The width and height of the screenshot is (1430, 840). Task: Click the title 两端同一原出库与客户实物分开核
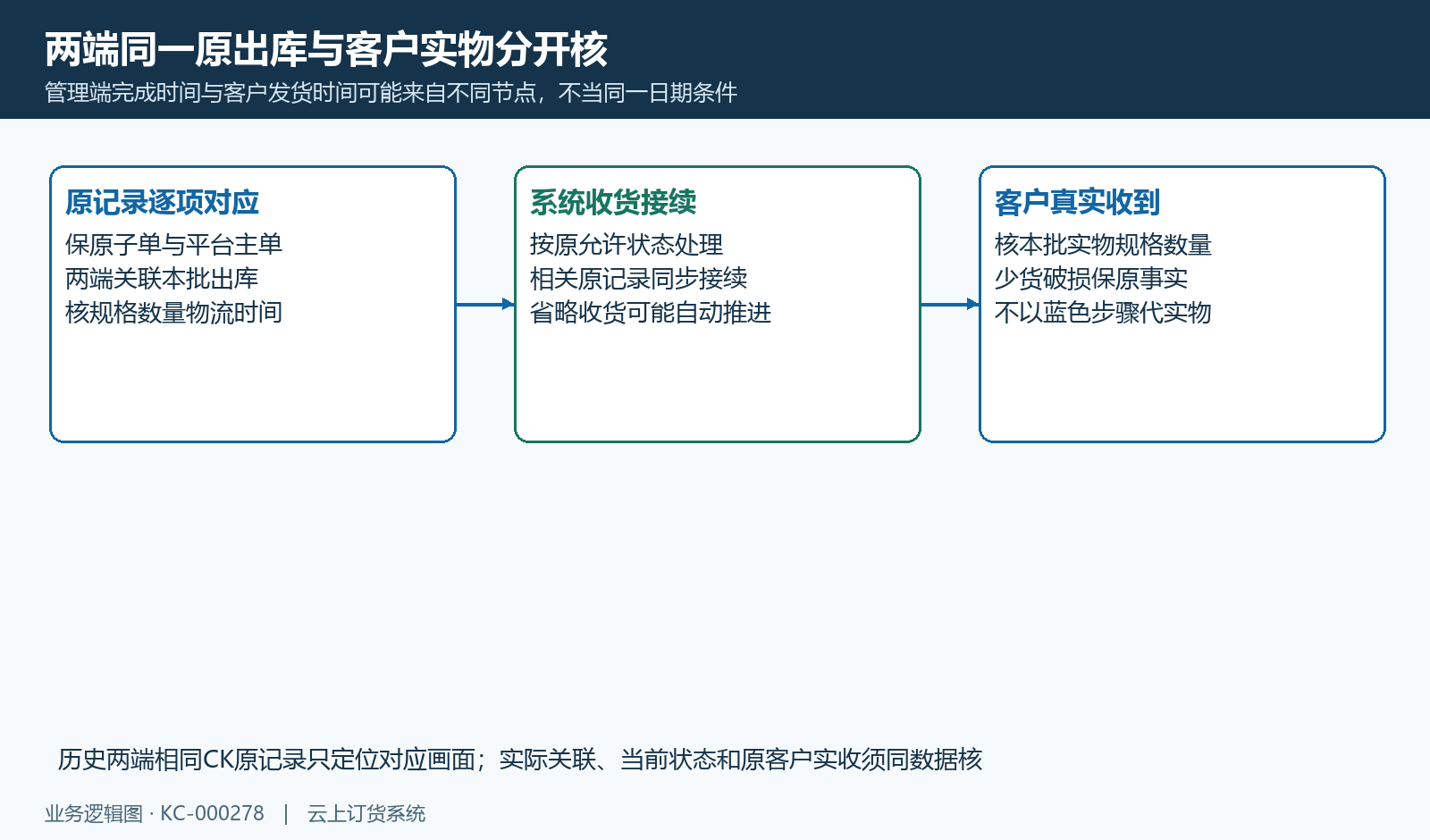[326, 49]
